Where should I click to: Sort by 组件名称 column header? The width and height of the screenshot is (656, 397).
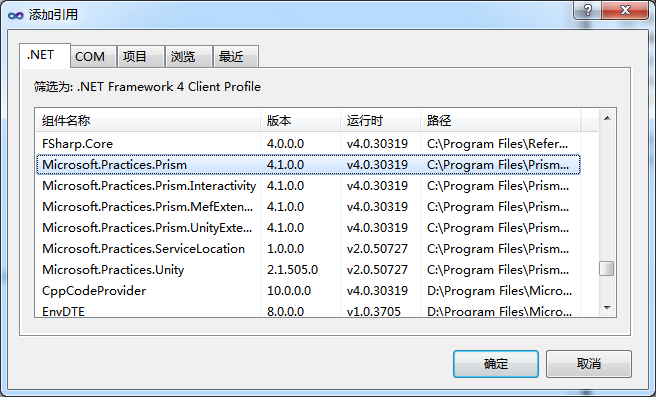(x=148, y=121)
